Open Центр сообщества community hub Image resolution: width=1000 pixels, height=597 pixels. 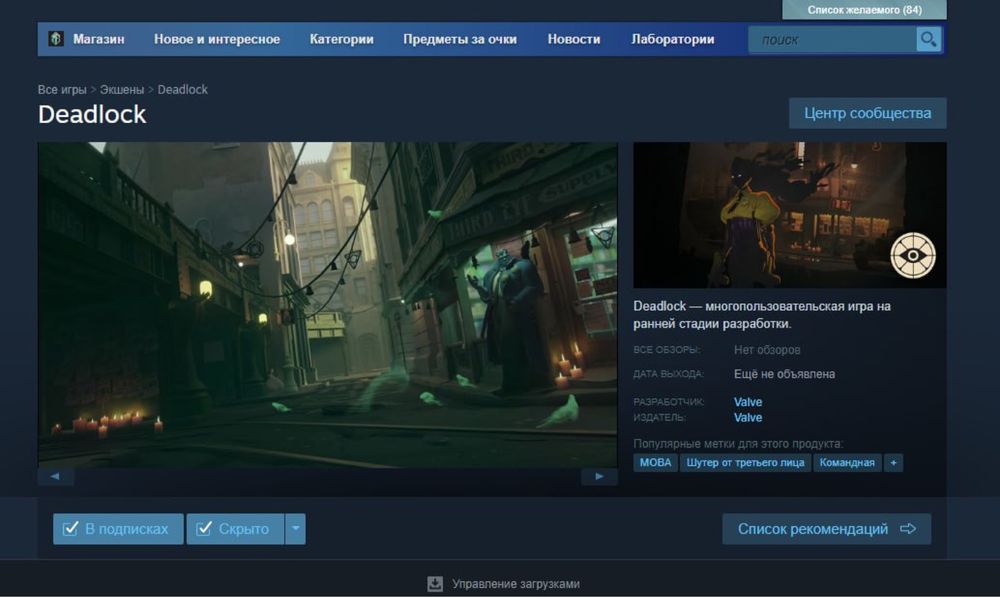(867, 113)
